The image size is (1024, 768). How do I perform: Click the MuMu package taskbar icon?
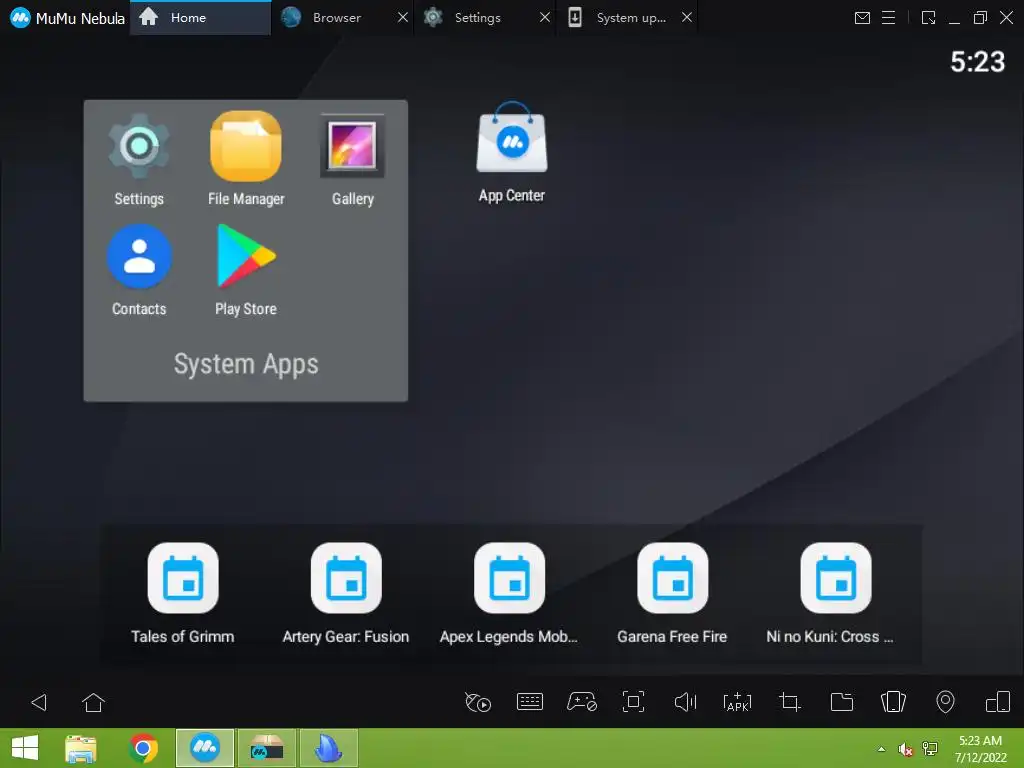point(266,748)
